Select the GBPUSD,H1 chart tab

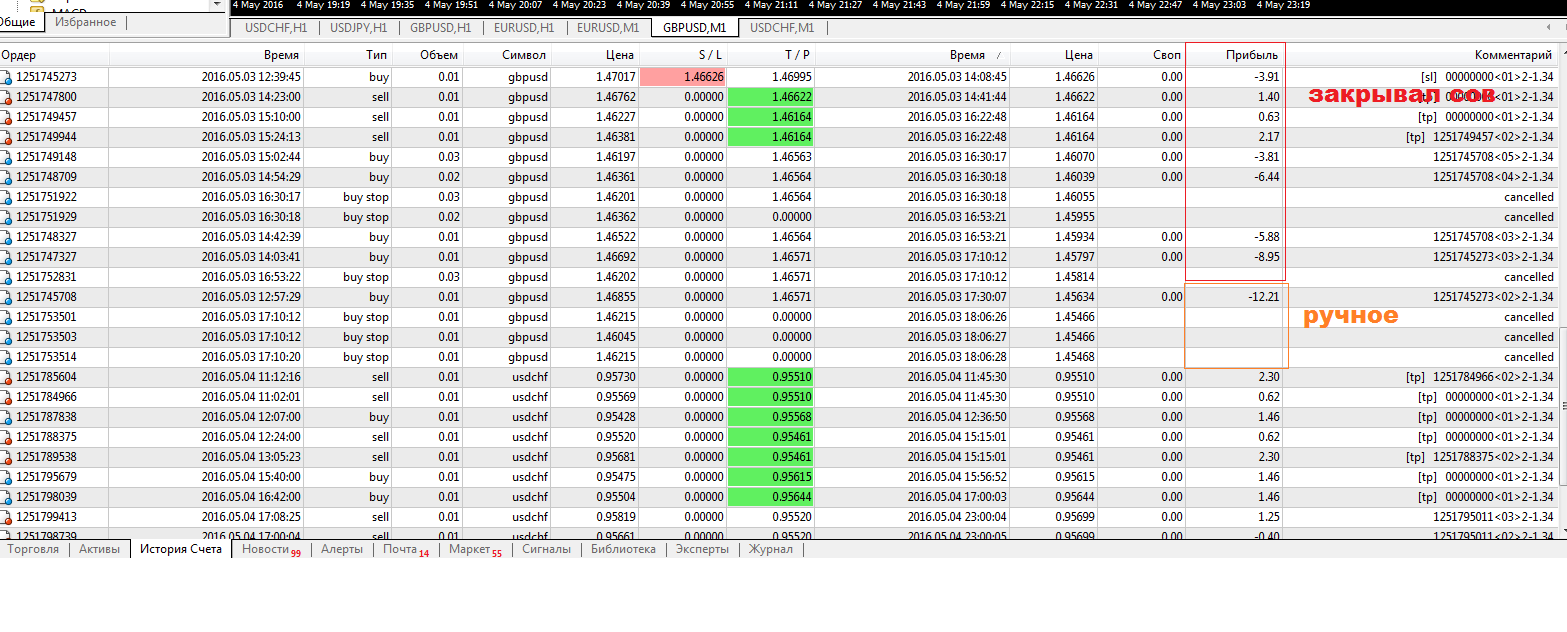click(441, 28)
